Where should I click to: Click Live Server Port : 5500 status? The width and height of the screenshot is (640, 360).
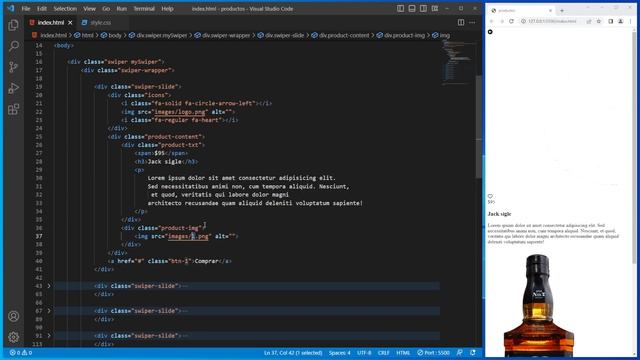(x=433, y=353)
